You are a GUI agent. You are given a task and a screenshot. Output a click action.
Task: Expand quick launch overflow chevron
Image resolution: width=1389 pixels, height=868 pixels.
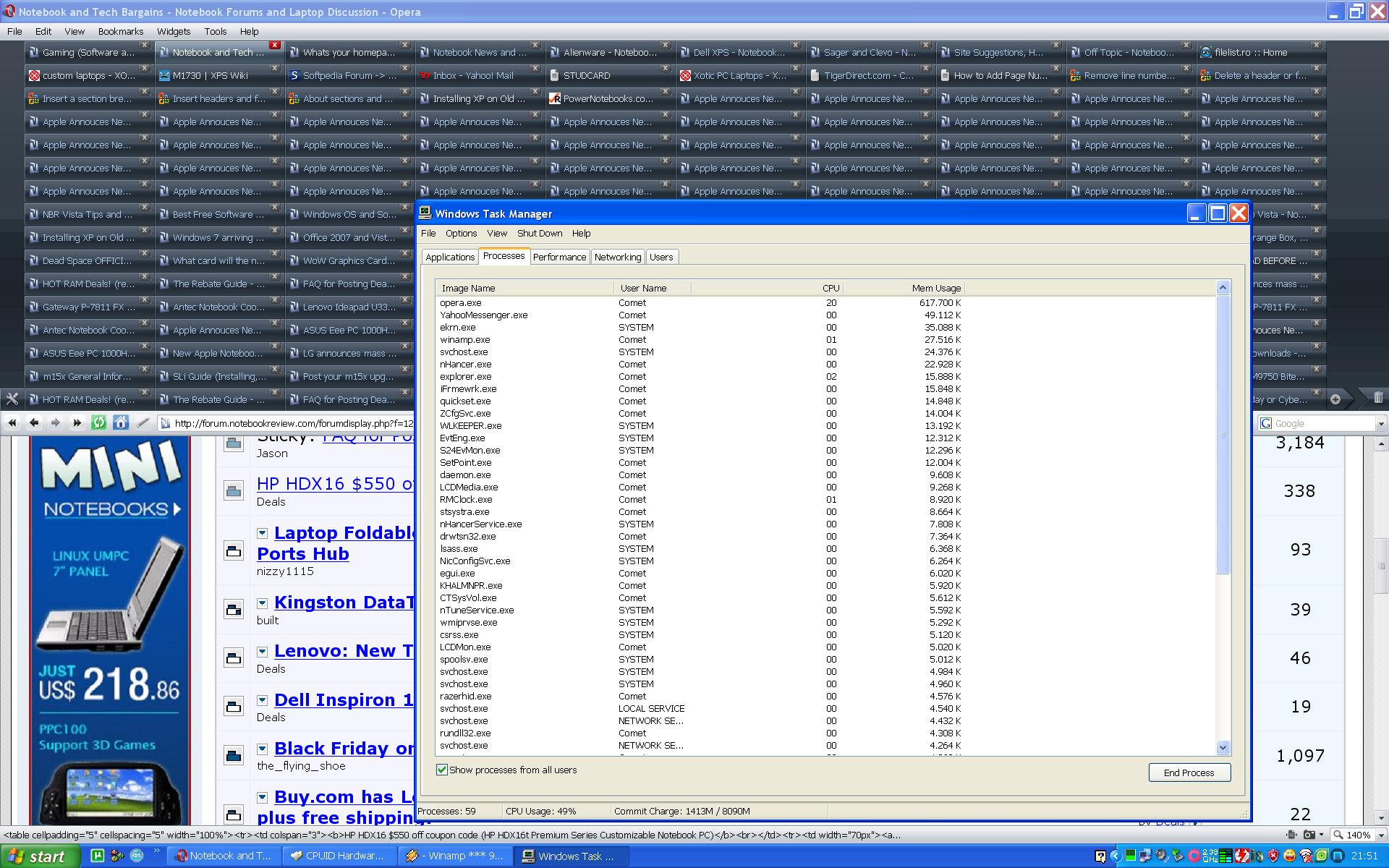pos(157,851)
